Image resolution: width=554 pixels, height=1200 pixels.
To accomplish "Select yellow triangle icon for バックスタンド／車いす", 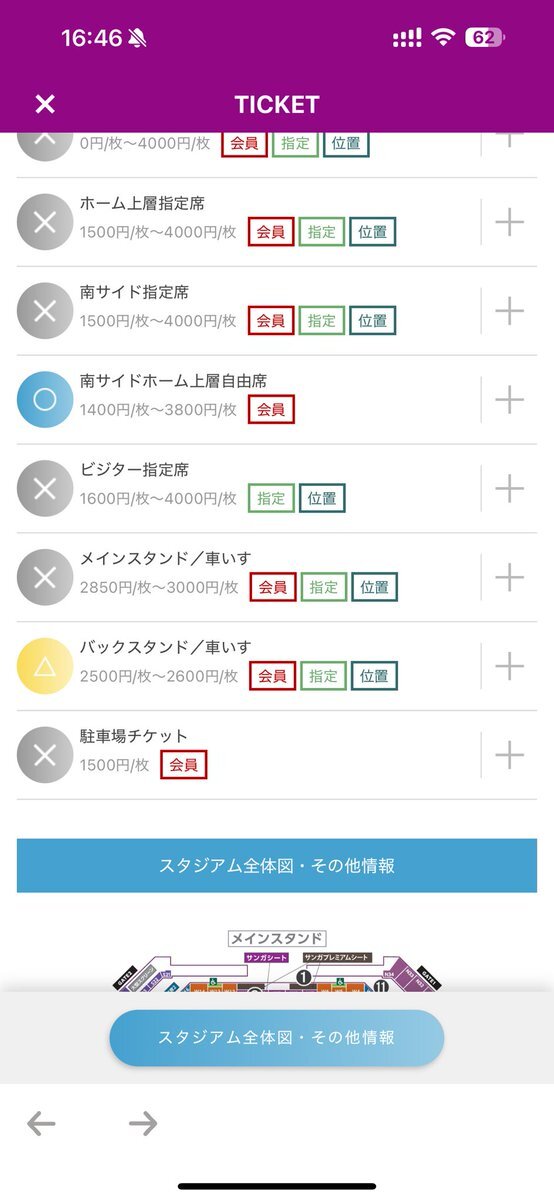I will click(45, 666).
